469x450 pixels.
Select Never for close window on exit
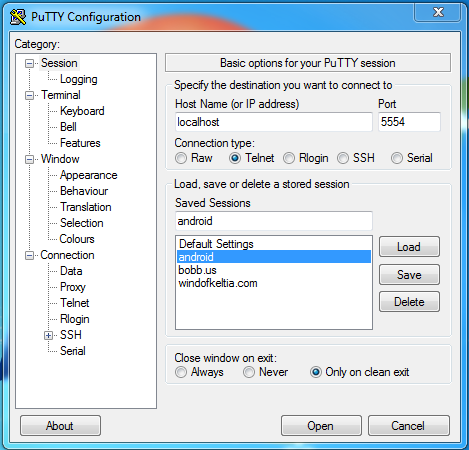point(249,372)
